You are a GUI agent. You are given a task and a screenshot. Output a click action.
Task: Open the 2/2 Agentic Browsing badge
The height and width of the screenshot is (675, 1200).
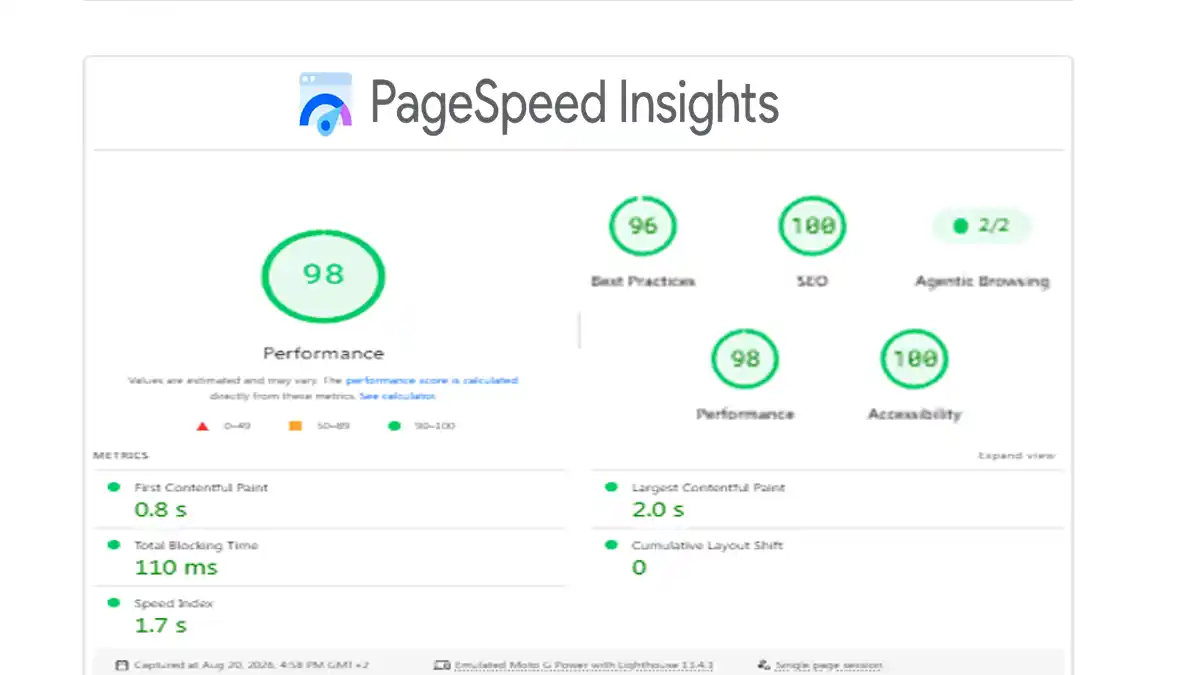pyautogui.click(x=981, y=226)
